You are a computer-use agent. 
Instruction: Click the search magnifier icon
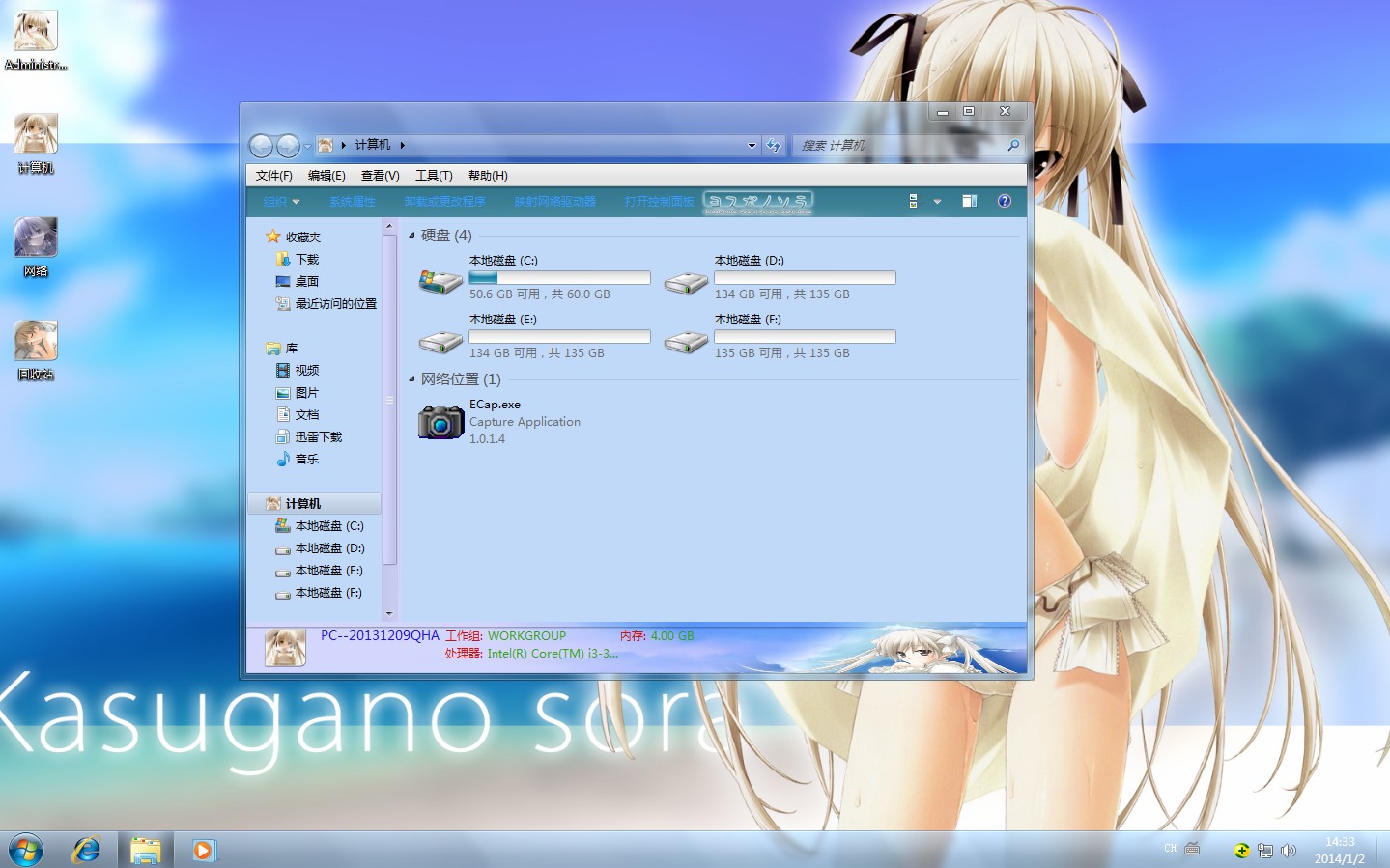click(x=1013, y=146)
